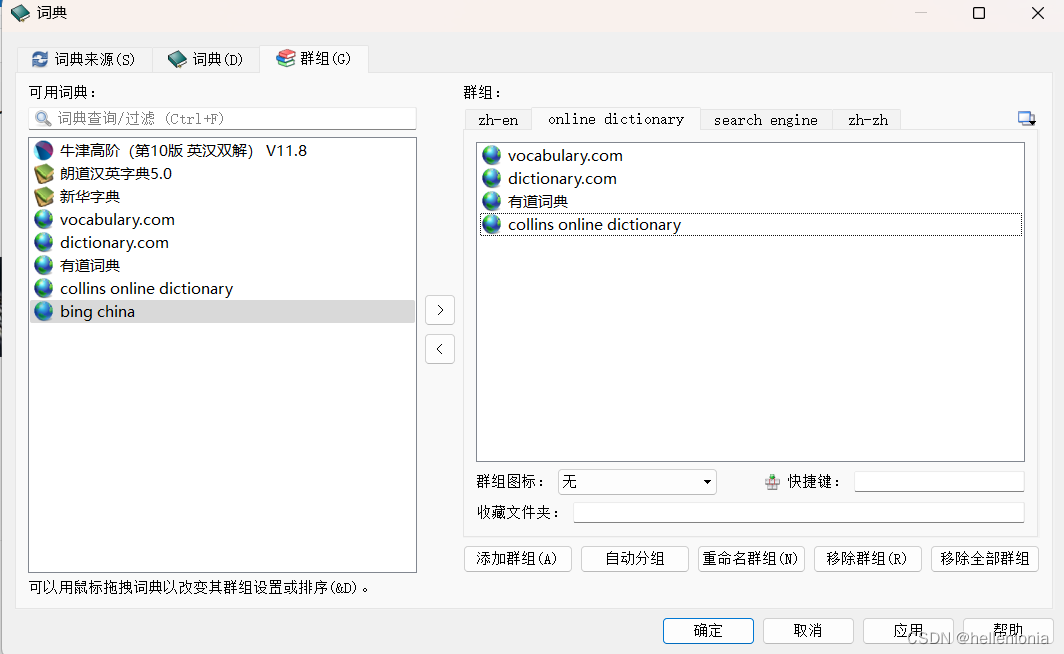1064x654 pixels.
Task: Select collins online dictionary in available list
Action: (x=223, y=288)
